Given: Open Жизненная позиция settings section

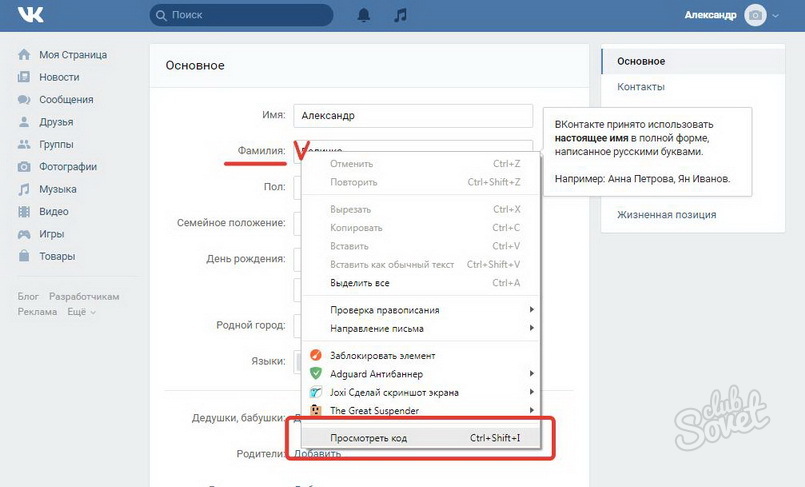Looking at the screenshot, I should 666,215.
